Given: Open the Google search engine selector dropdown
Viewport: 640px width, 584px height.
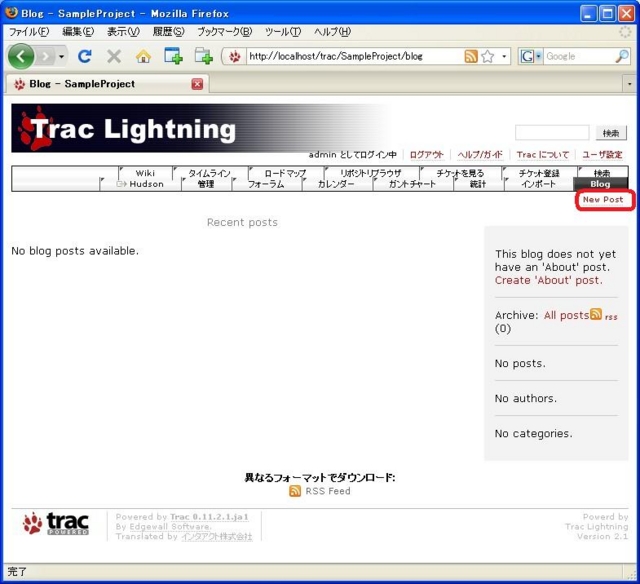Looking at the screenshot, I should (530, 56).
